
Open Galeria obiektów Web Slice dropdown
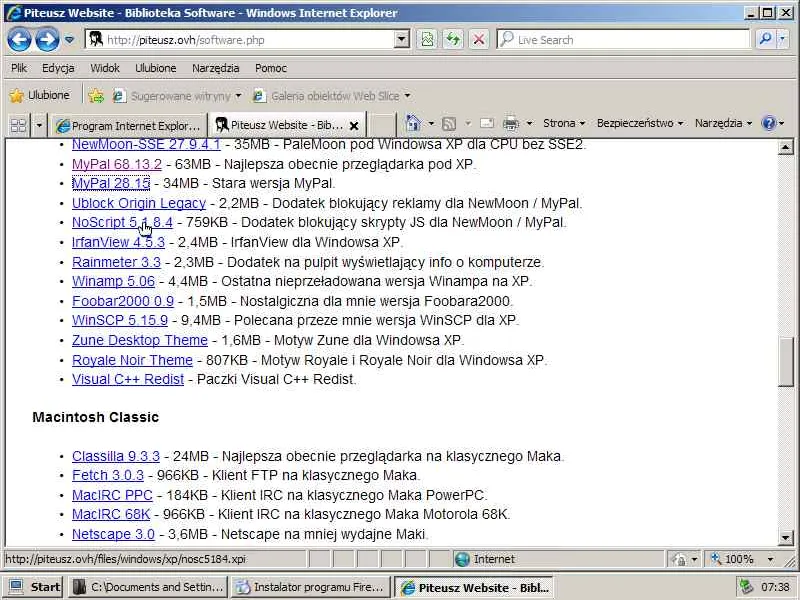pyautogui.click(x=332, y=95)
